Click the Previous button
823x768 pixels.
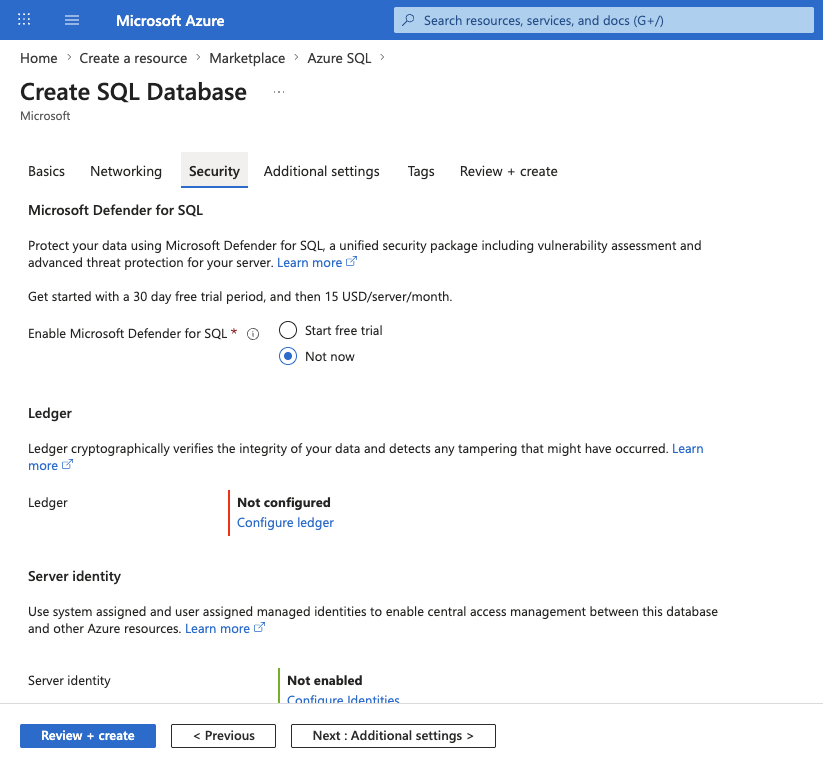[223, 735]
